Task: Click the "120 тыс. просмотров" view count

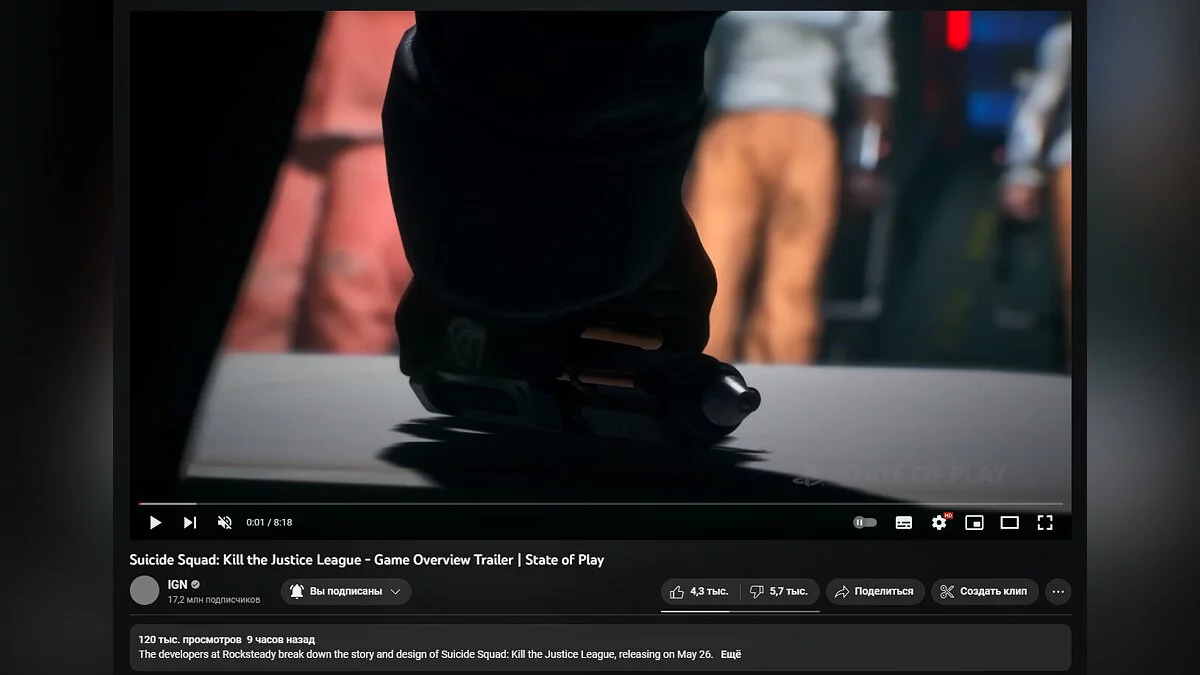Action: 190,639
